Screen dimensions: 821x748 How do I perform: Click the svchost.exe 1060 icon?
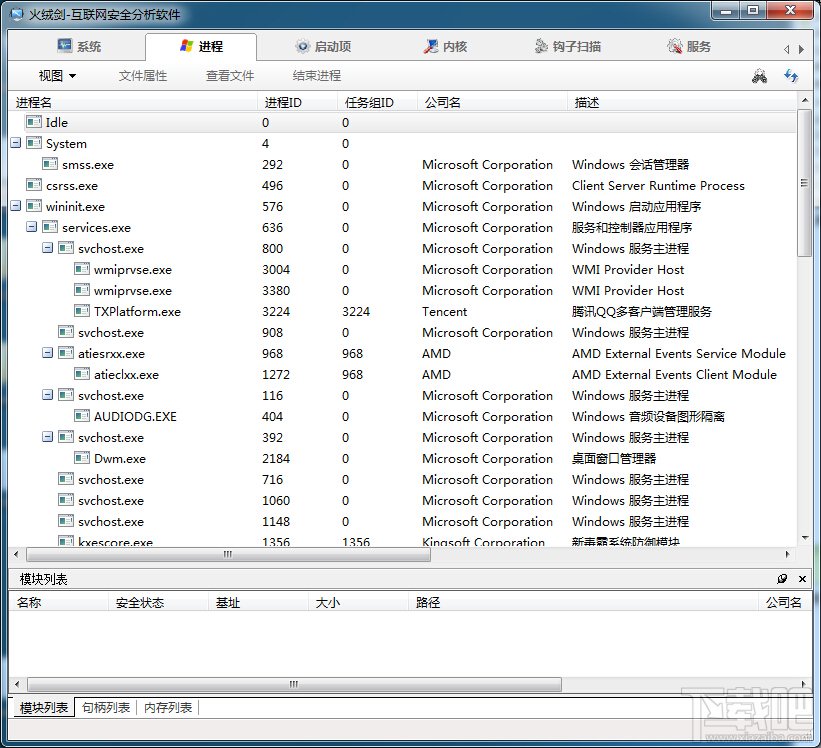tap(66, 500)
